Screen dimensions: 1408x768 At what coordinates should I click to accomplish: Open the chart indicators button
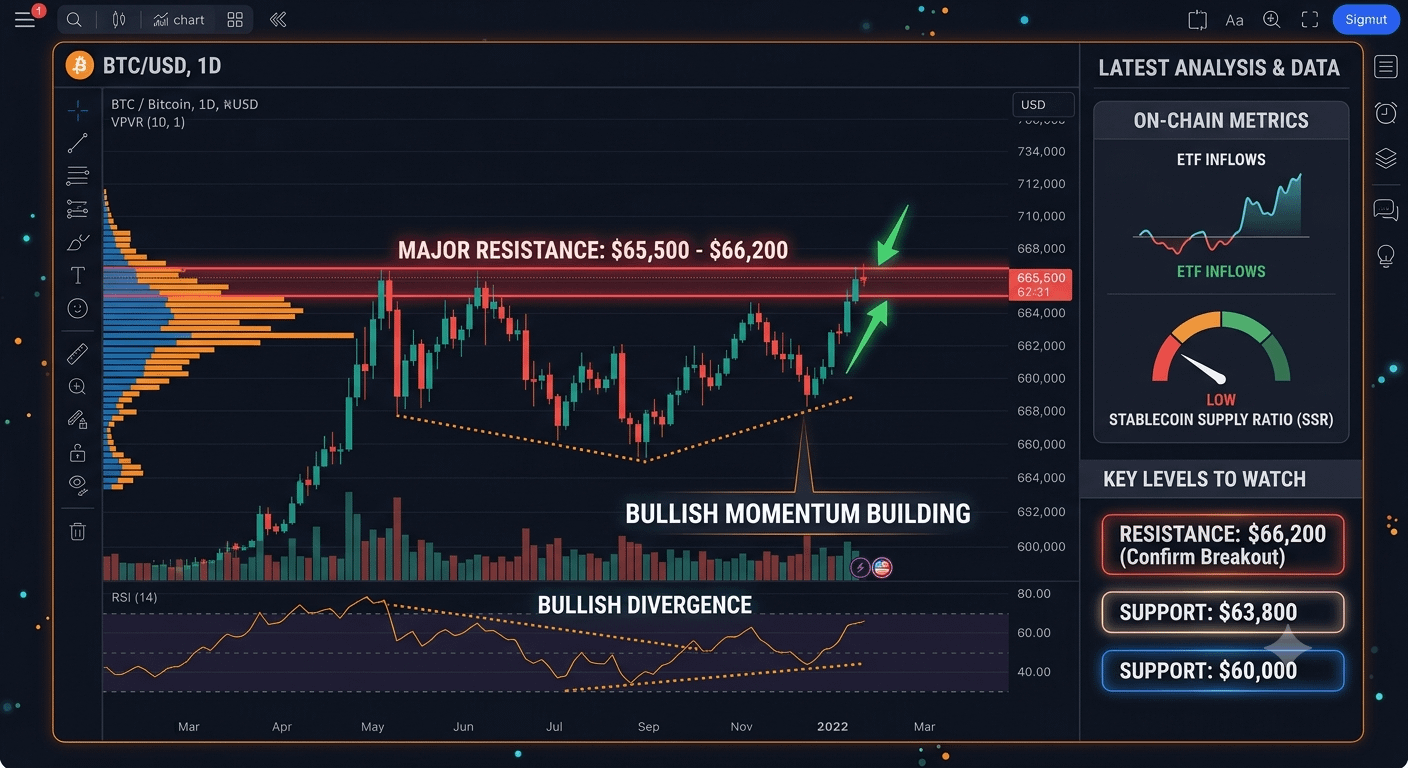click(180, 19)
